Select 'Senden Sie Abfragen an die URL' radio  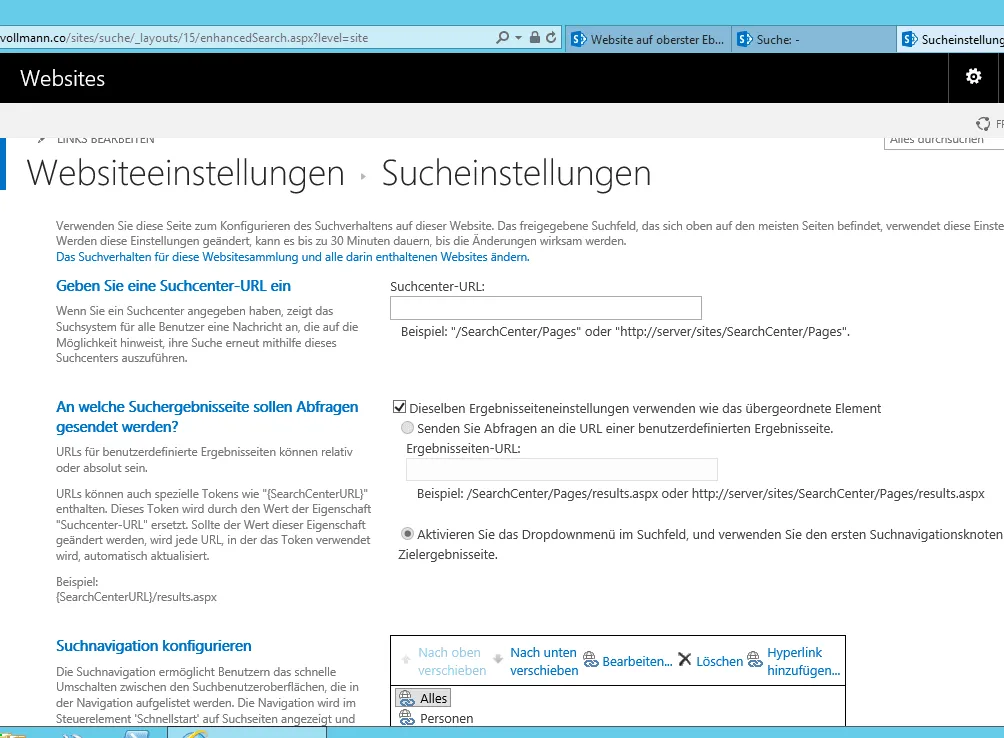(407, 428)
